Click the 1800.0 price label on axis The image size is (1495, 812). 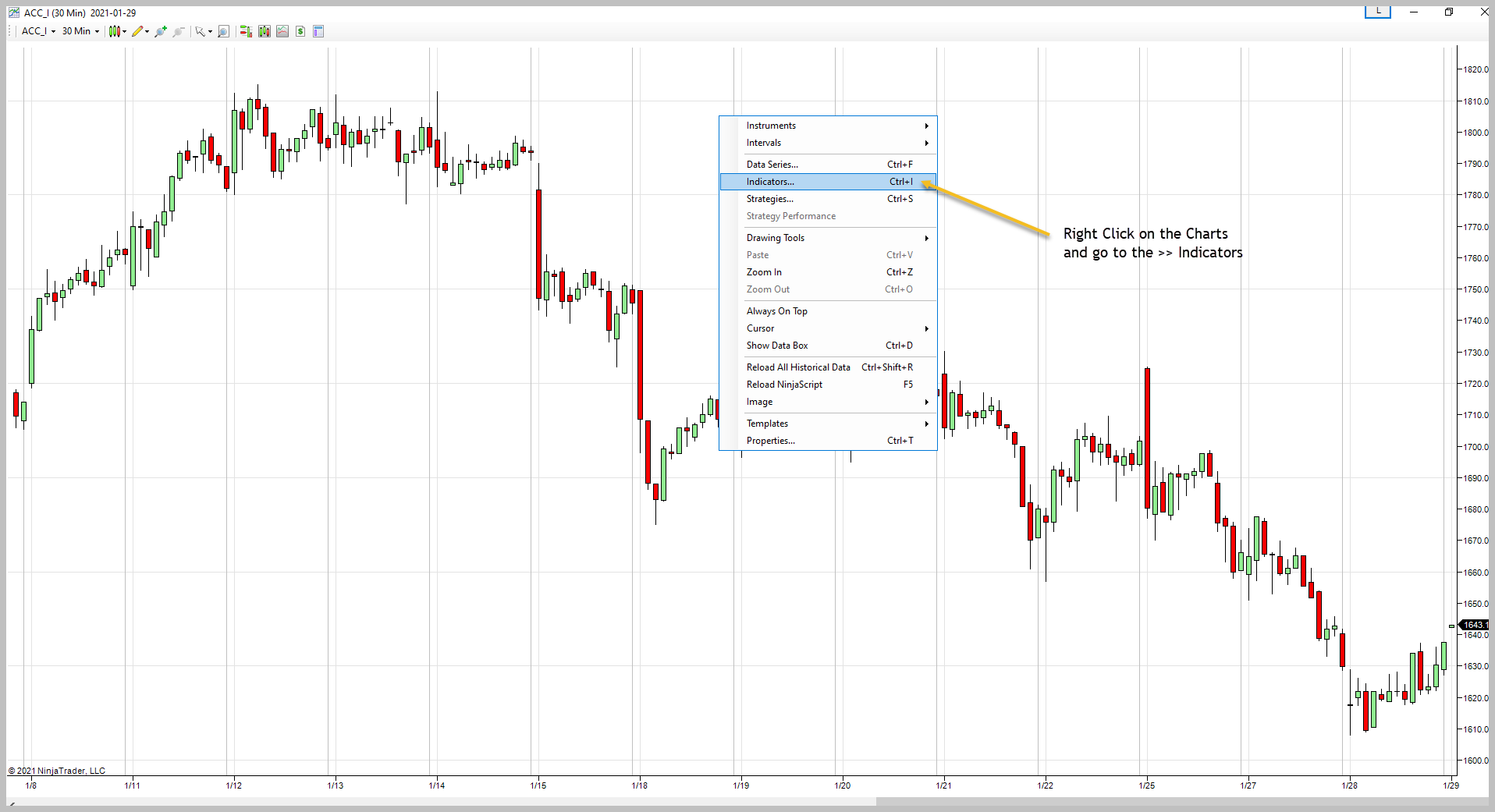1475,133
